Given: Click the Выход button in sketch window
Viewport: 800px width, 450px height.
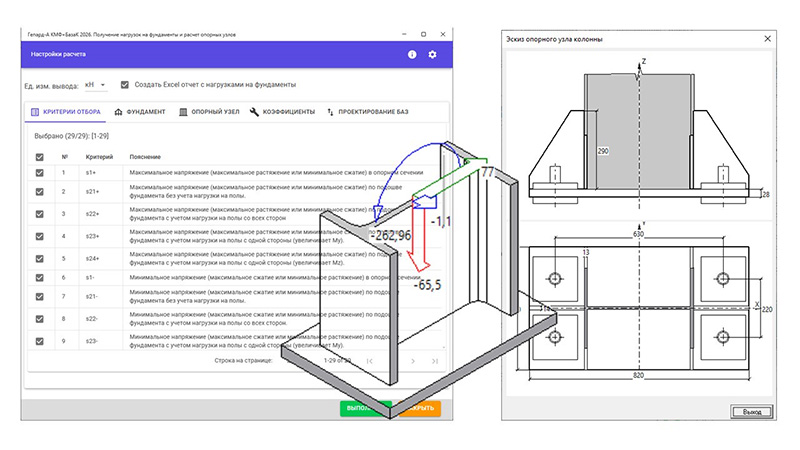Looking at the screenshot, I should [x=751, y=412].
